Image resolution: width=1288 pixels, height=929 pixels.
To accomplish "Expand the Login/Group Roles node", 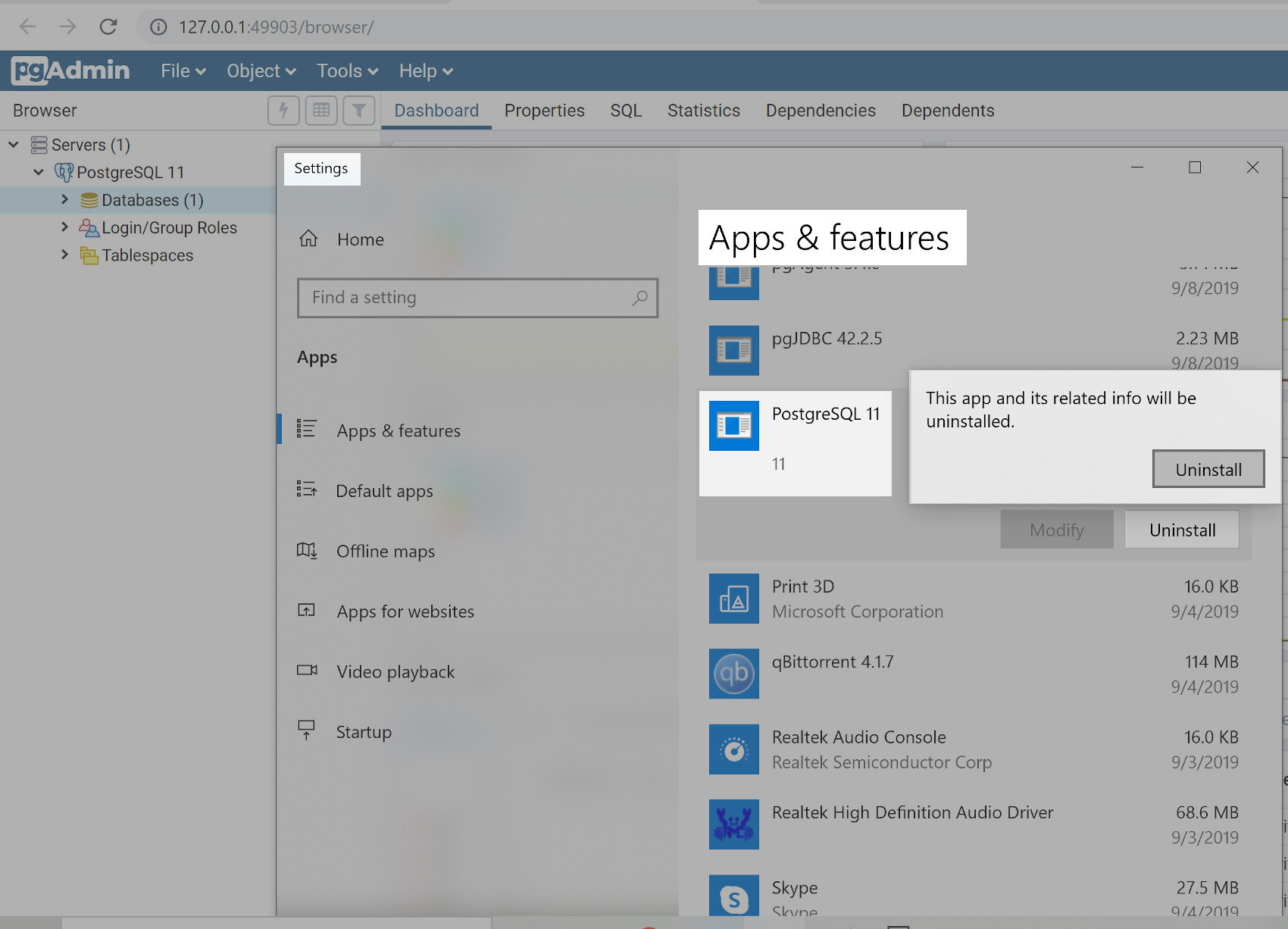I will (65, 227).
